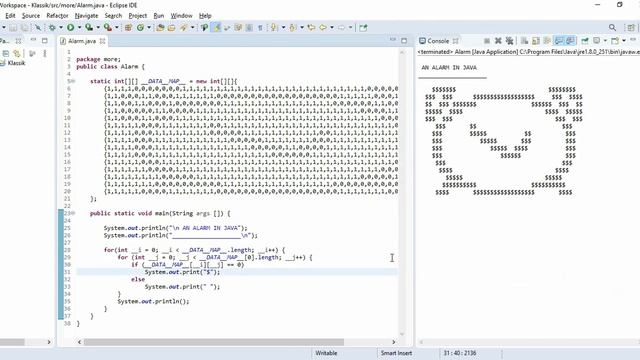Viewport: 640px width, 360px height.
Task: Click the Pin Console icon
Action: (585, 41)
